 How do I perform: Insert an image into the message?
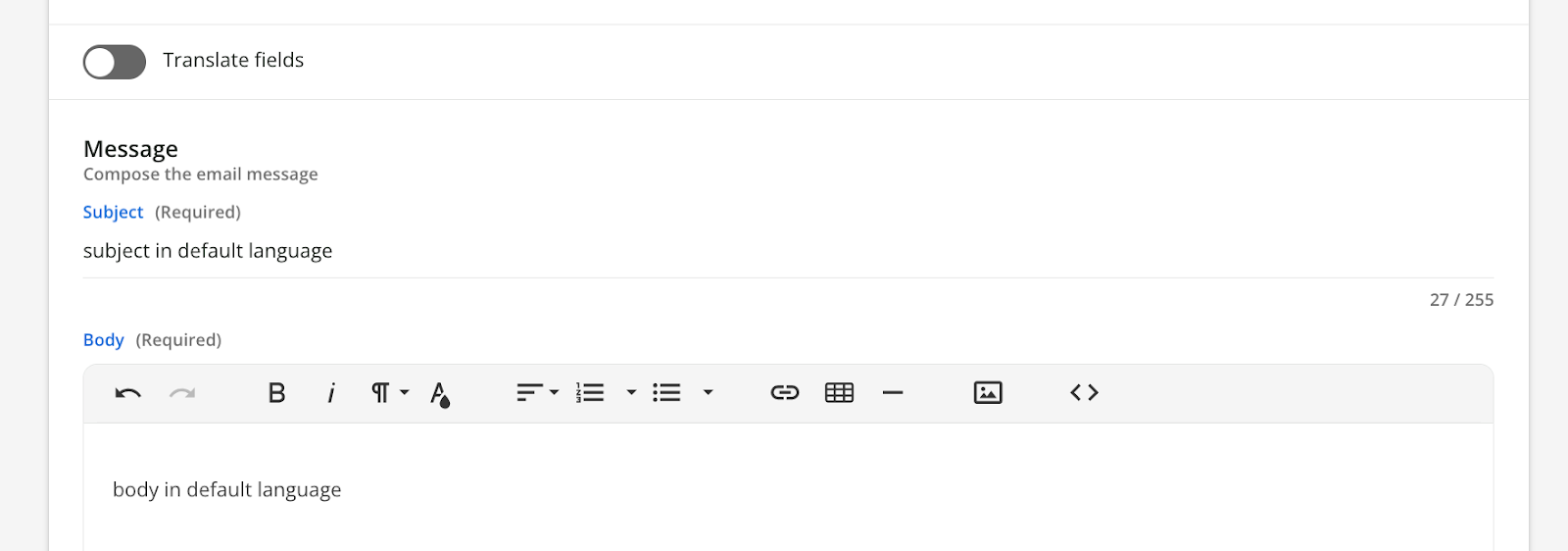coord(988,393)
